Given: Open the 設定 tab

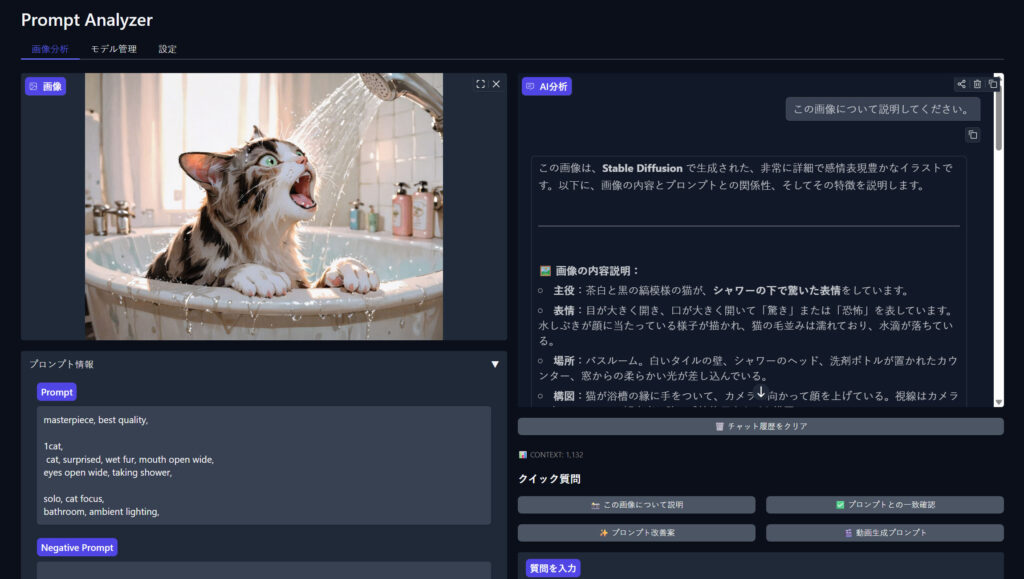Looking at the screenshot, I should (167, 49).
